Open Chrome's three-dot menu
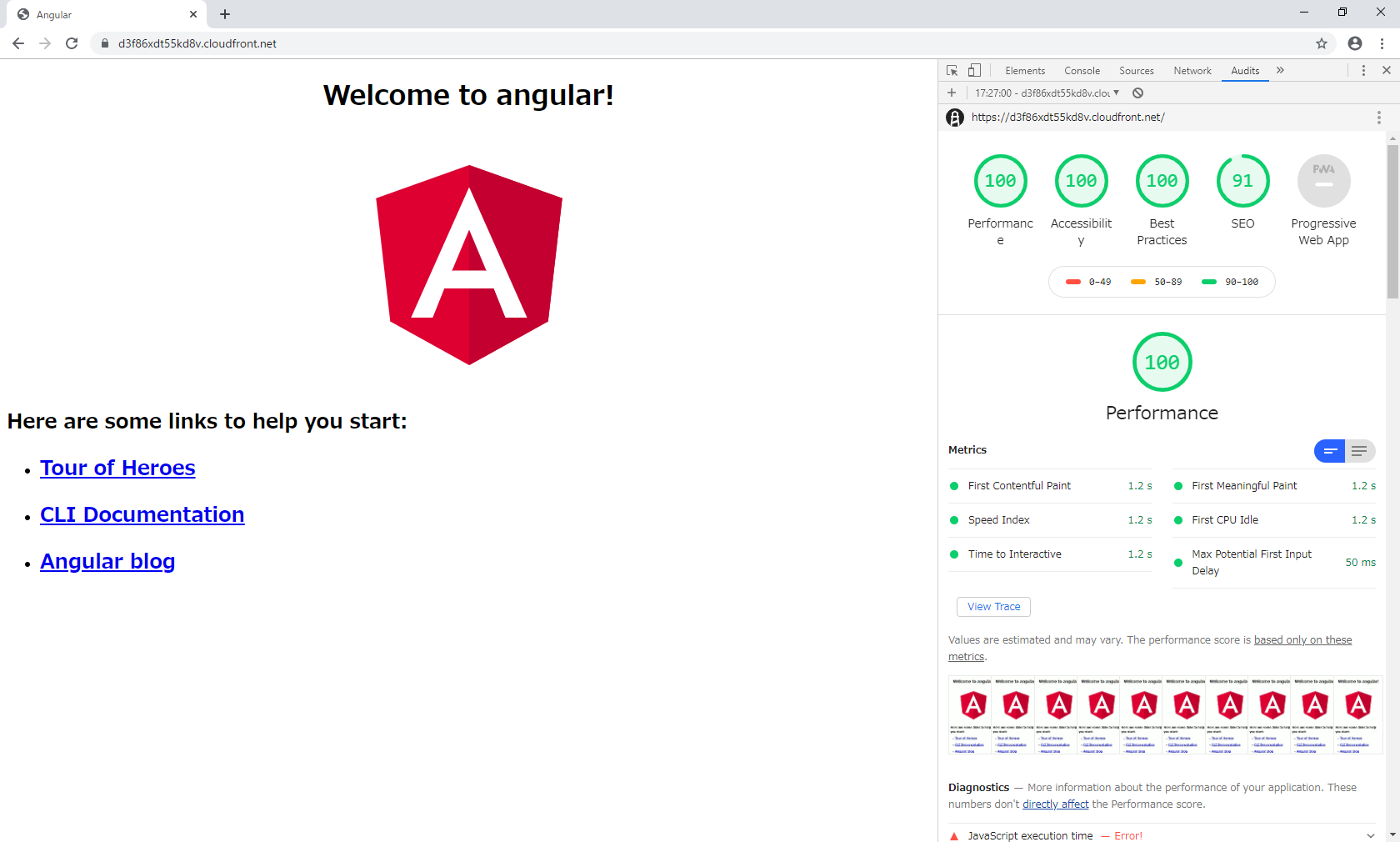The height and width of the screenshot is (842, 1400). [1382, 43]
